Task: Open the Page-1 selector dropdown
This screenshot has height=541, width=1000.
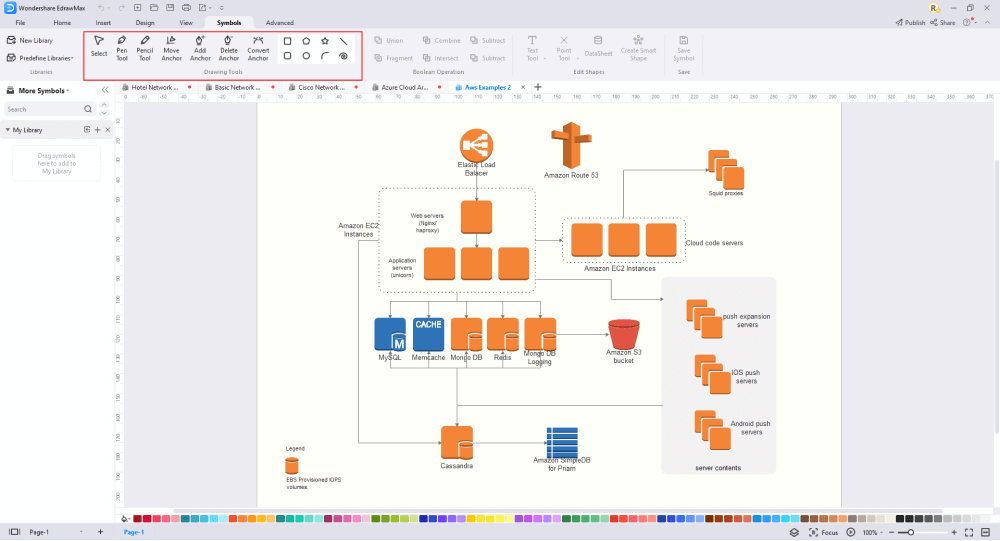Action: 56,531
